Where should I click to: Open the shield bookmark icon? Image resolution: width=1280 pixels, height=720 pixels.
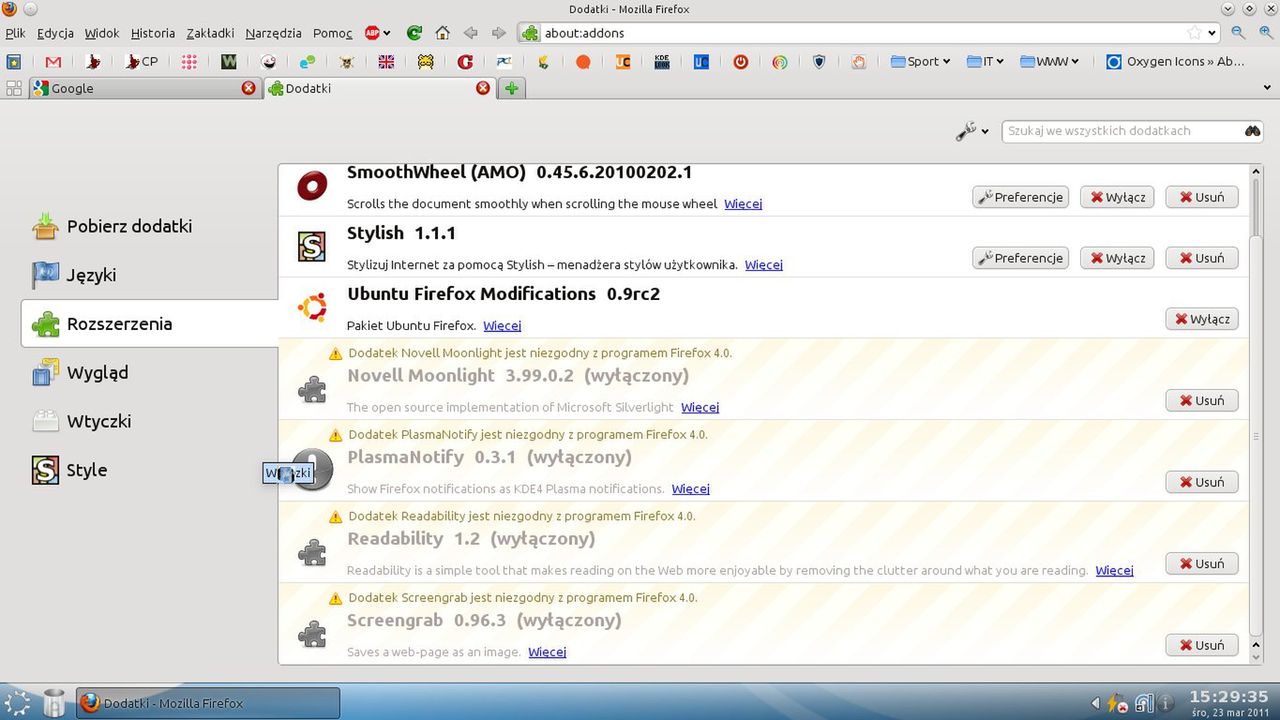(819, 61)
